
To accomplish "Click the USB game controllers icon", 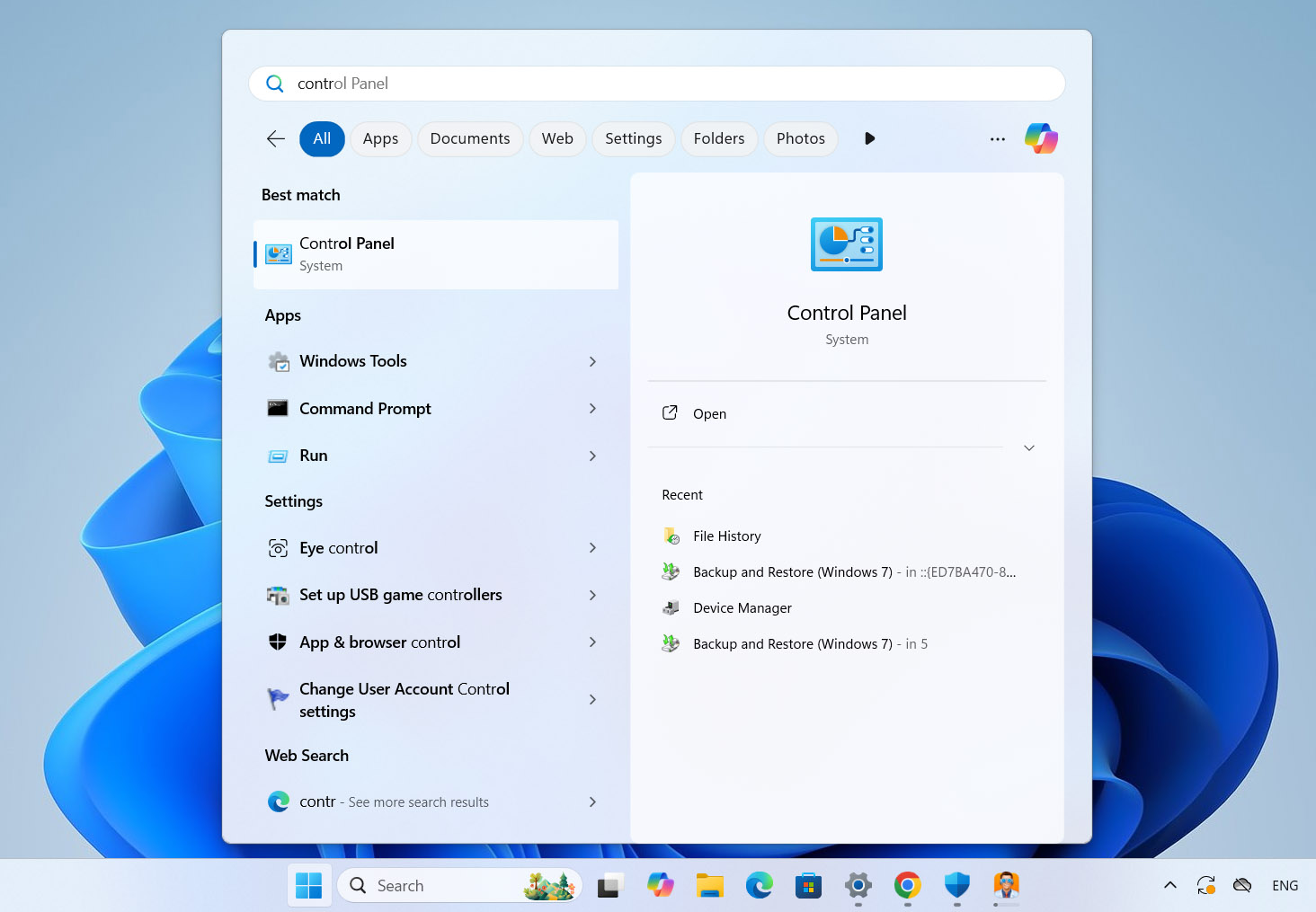I will 278,595.
